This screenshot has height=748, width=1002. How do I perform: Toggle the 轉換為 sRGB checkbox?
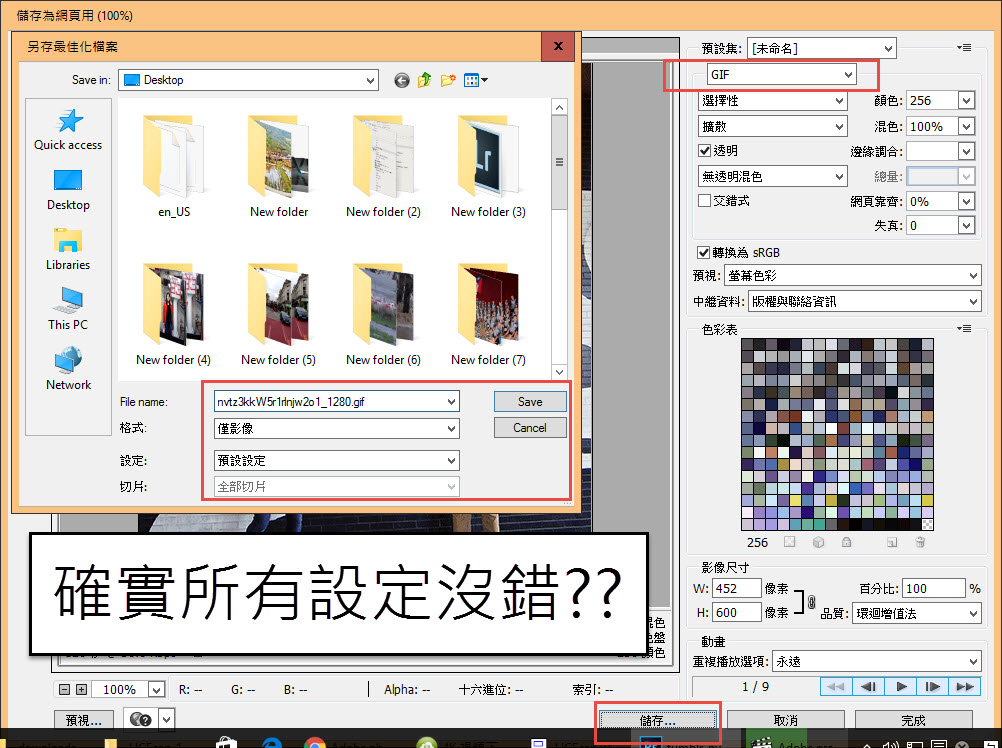704,252
